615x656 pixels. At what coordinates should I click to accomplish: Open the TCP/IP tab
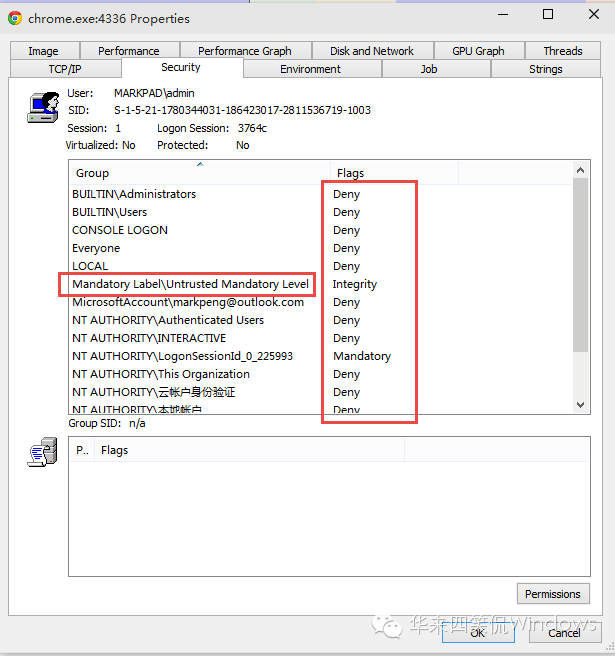point(65,69)
